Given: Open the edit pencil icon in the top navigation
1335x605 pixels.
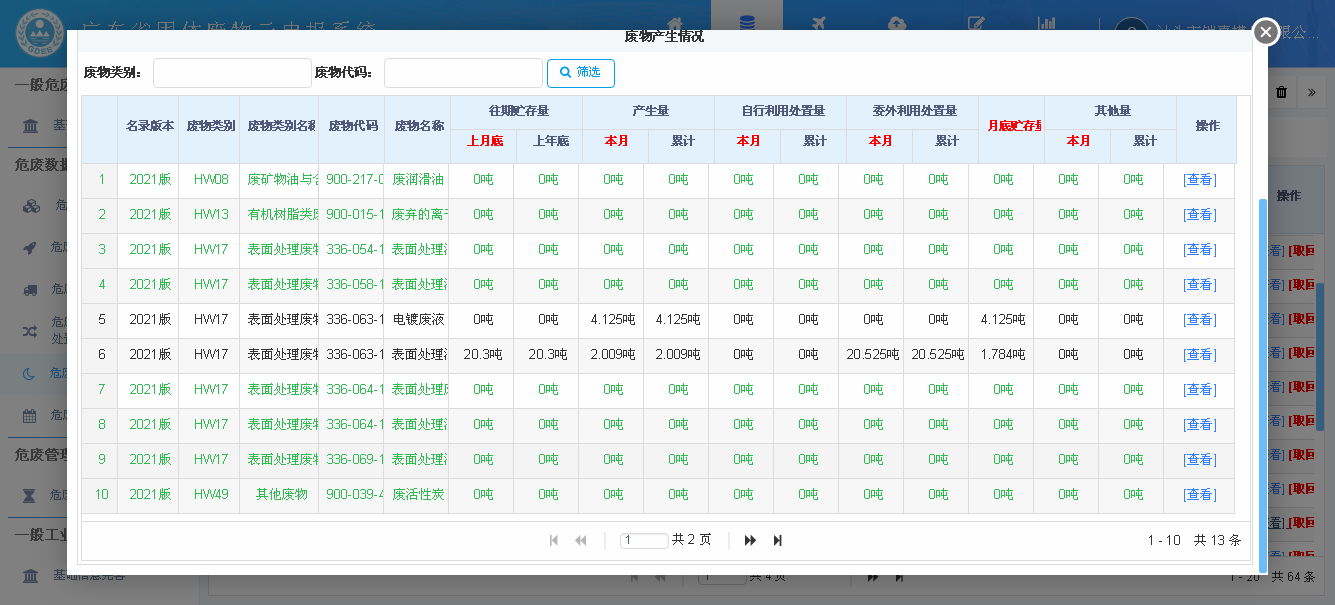Looking at the screenshot, I should coord(976,24).
